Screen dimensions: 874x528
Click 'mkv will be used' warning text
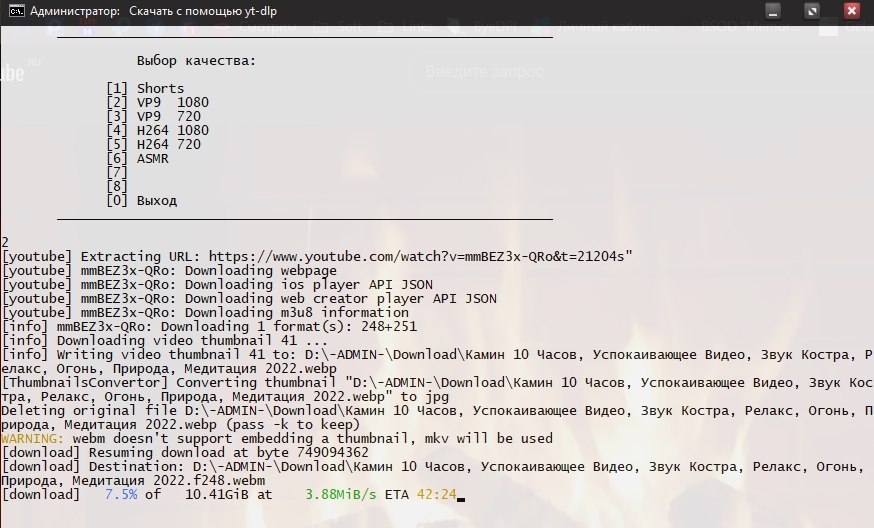click(x=489, y=438)
